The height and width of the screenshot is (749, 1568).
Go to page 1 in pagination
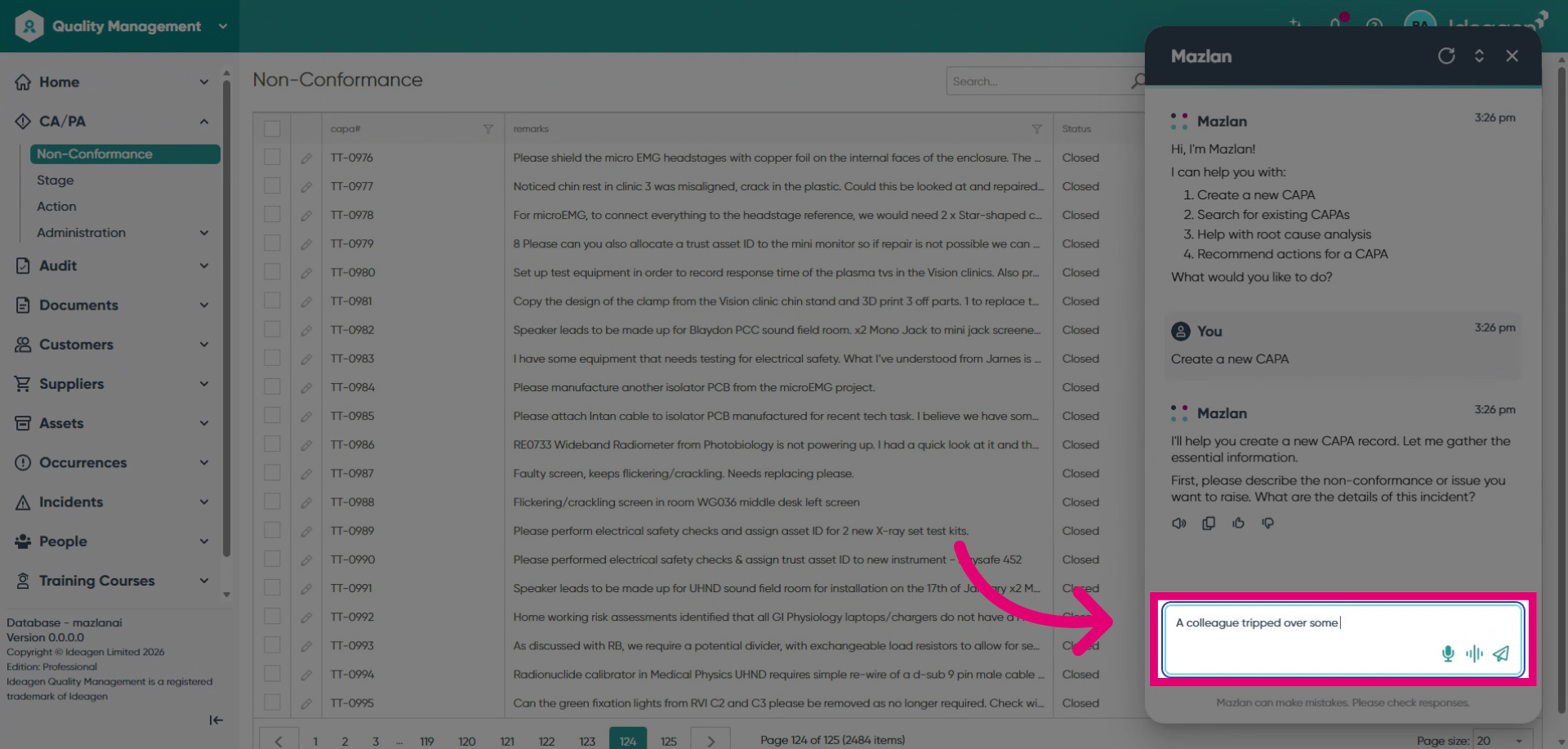tap(315, 741)
